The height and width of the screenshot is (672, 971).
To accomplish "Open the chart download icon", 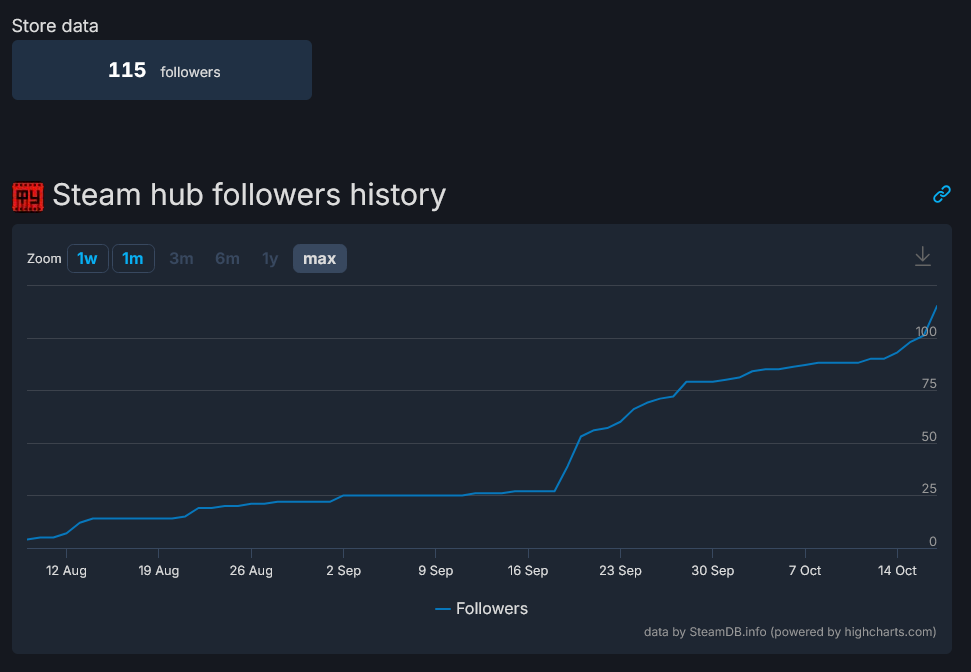I will 923,256.
